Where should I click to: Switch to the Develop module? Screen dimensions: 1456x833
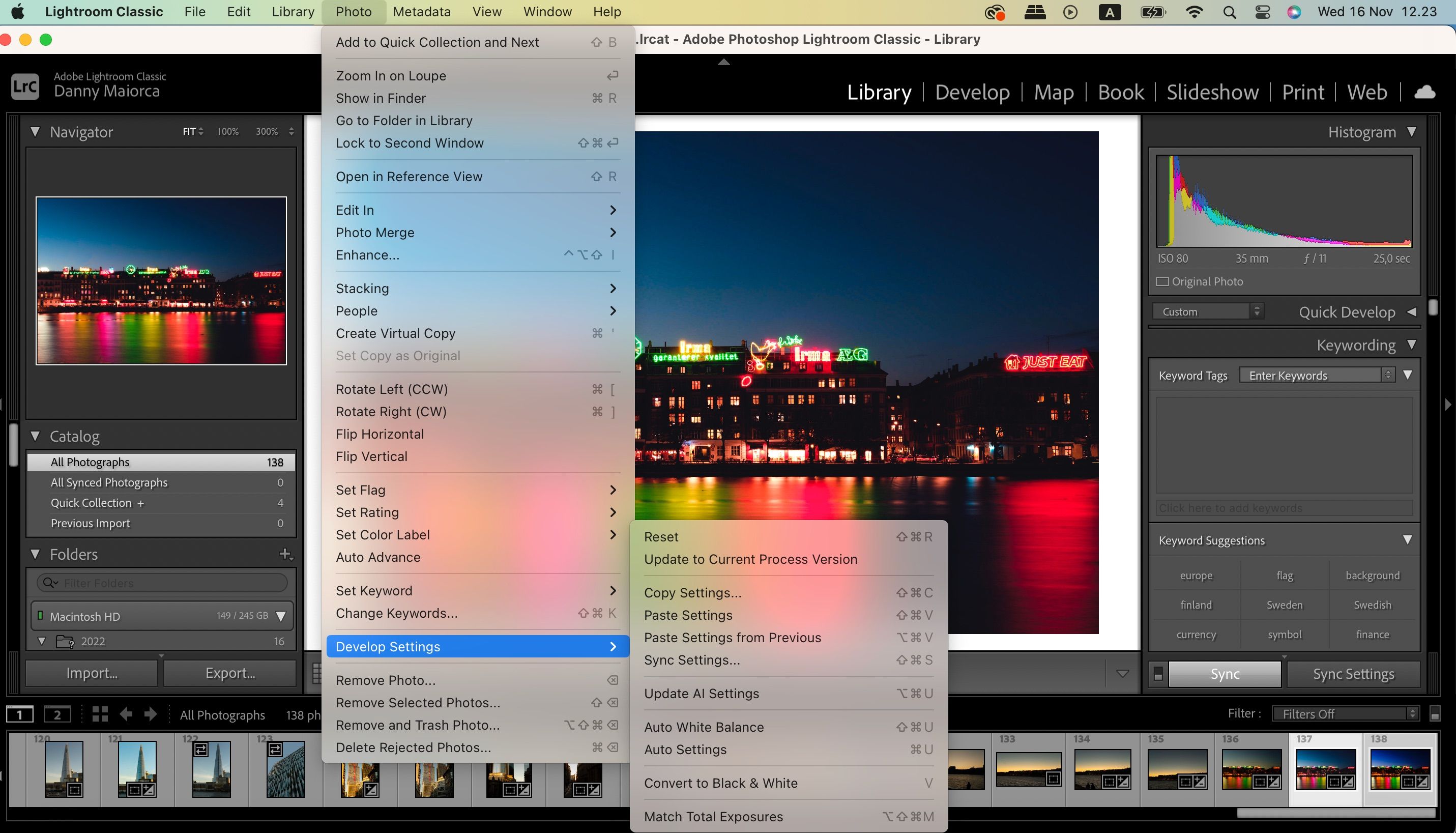pyautogui.click(x=972, y=92)
